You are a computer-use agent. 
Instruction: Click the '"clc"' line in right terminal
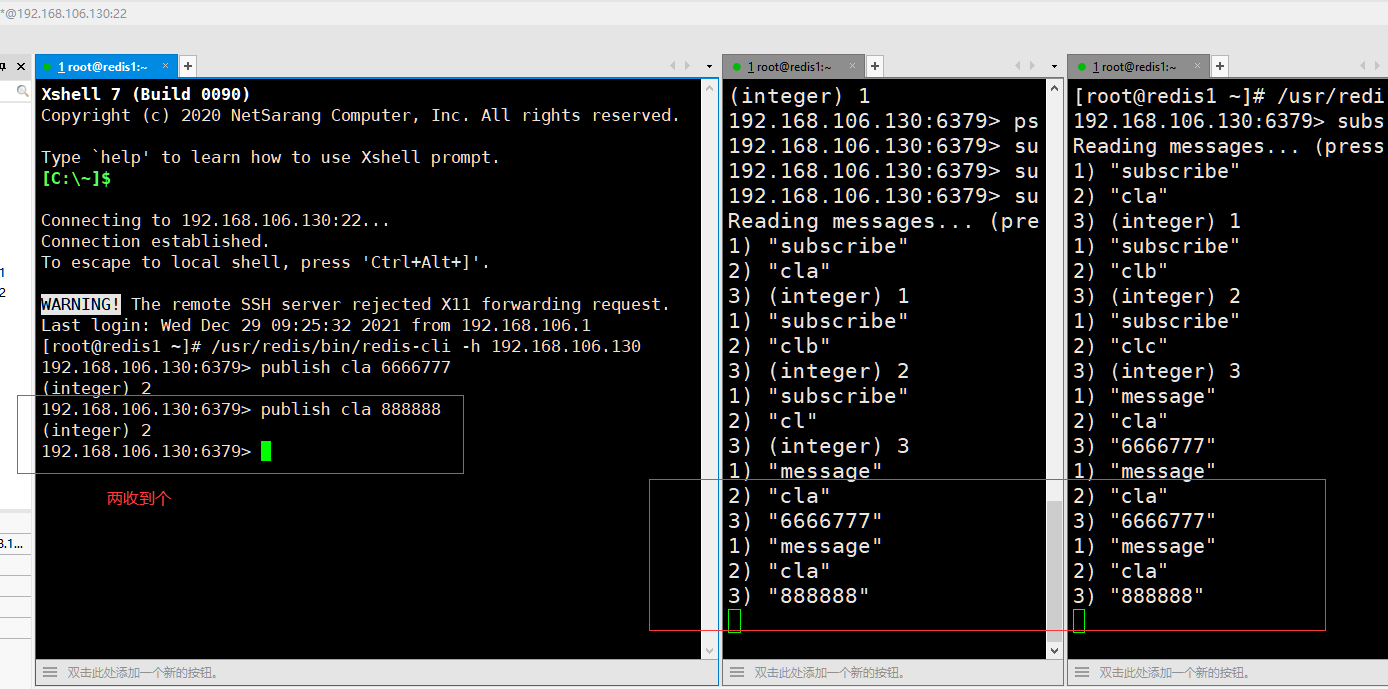pyautogui.click(x=1120, y=346)
